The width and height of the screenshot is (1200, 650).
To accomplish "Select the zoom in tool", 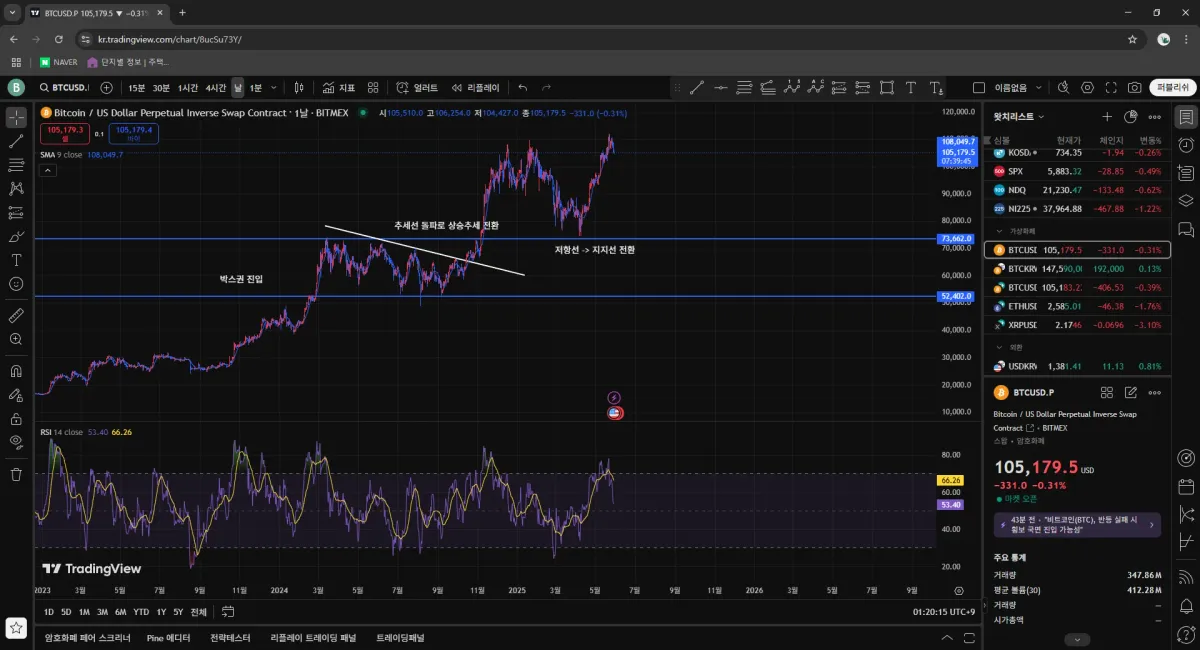I will pos(16,339).
